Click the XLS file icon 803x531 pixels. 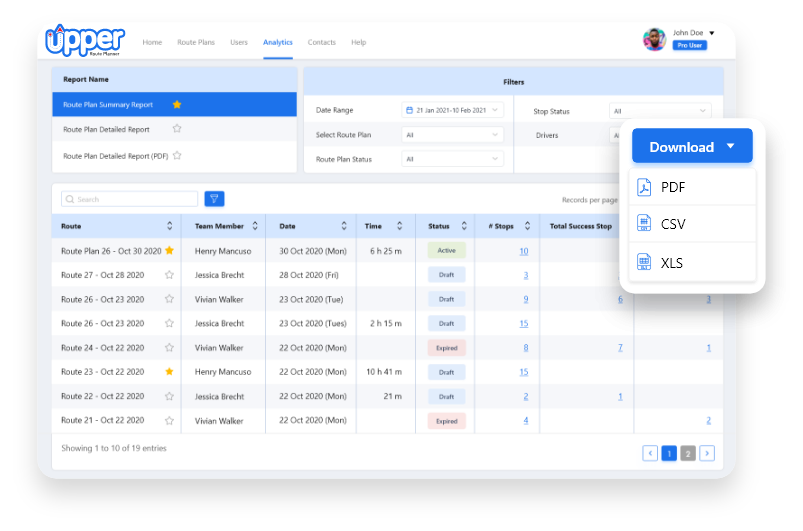[x=644, y=262]
